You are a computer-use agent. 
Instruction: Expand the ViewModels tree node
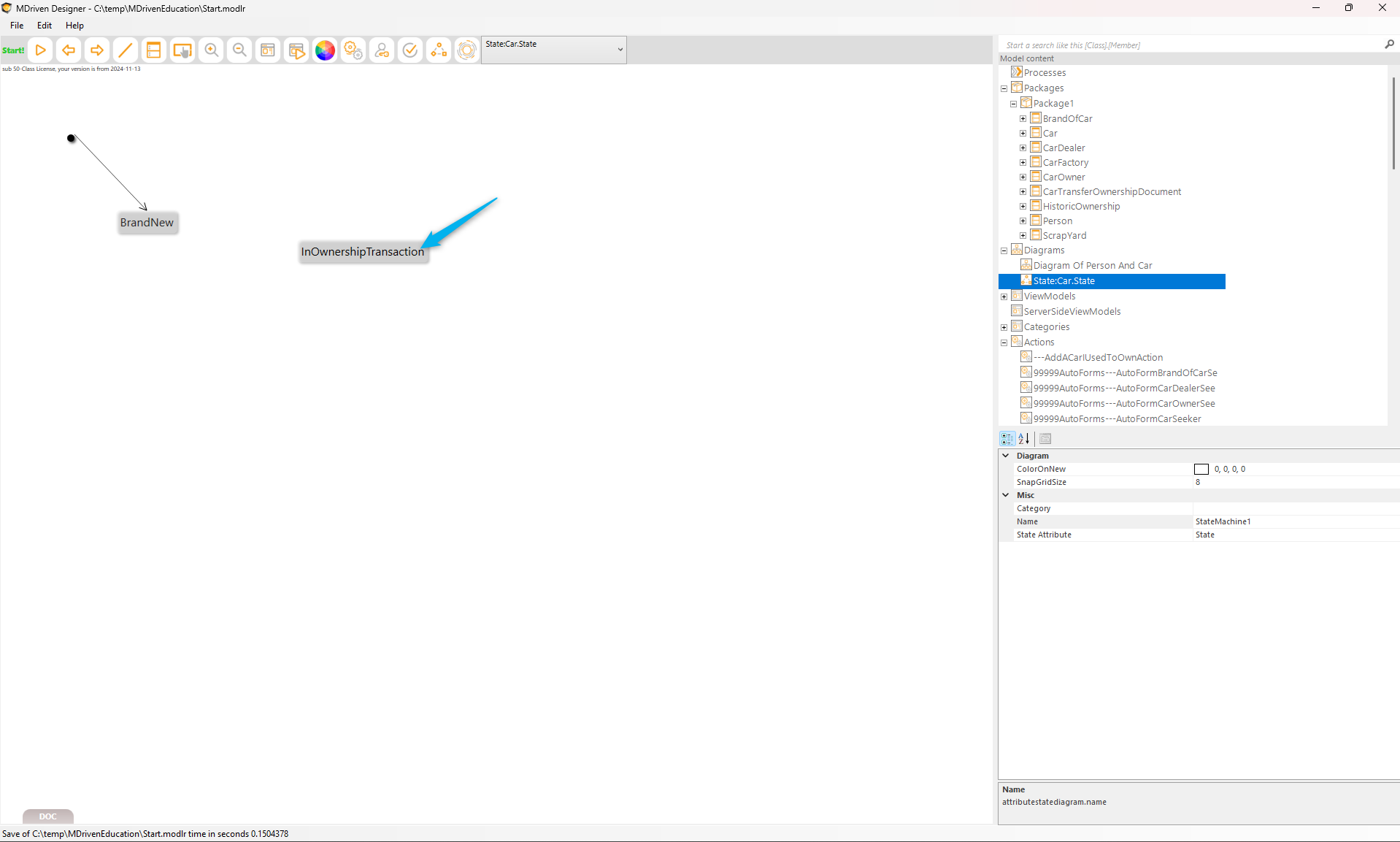point(1004,296)
